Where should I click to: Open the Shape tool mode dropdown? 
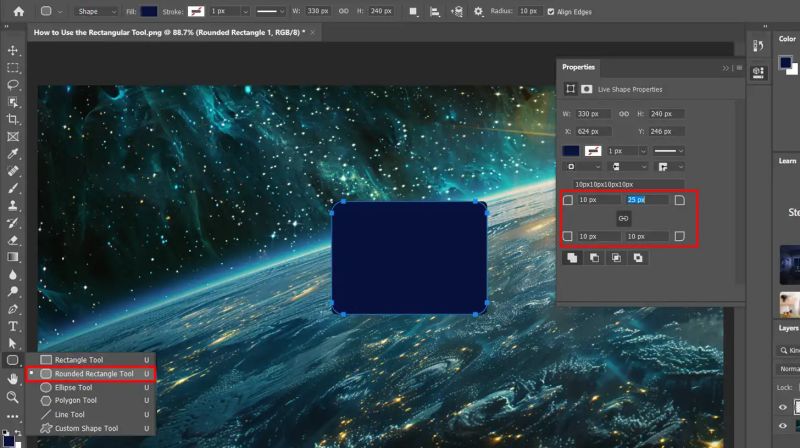click(x=96, y=11)
